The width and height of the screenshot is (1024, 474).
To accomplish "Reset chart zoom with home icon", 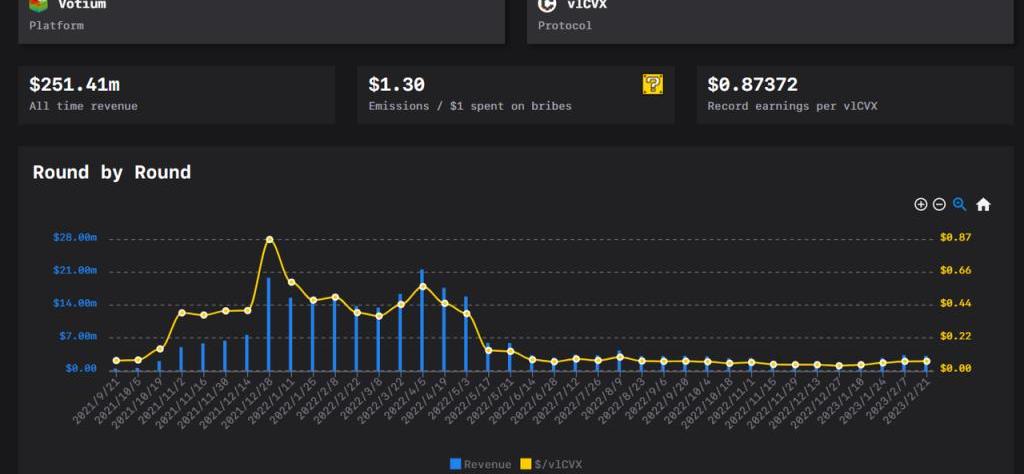I will pos(983,204).
